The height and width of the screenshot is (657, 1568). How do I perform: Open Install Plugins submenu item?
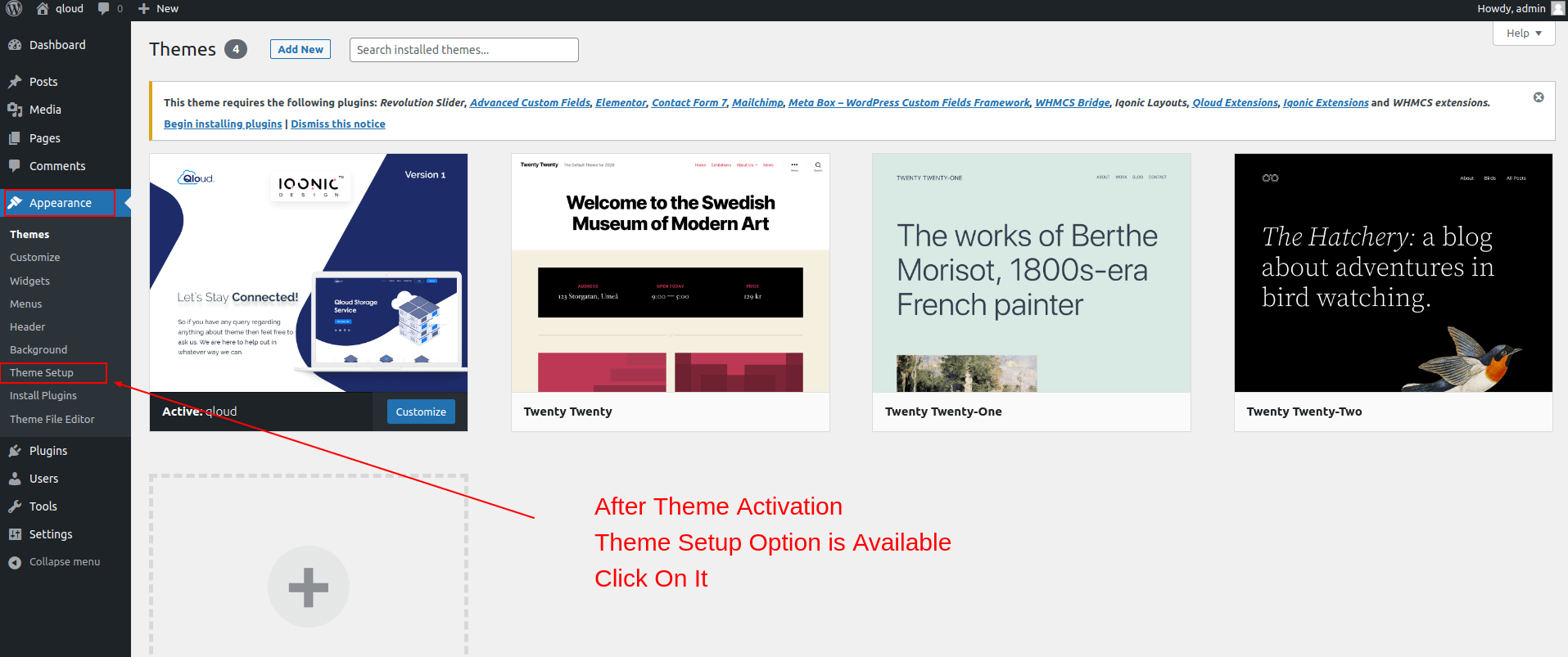point(43,396)
